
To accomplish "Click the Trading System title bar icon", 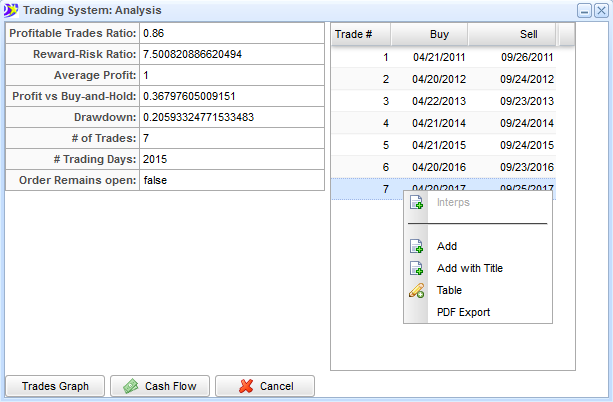I will [x=10, y=10].
